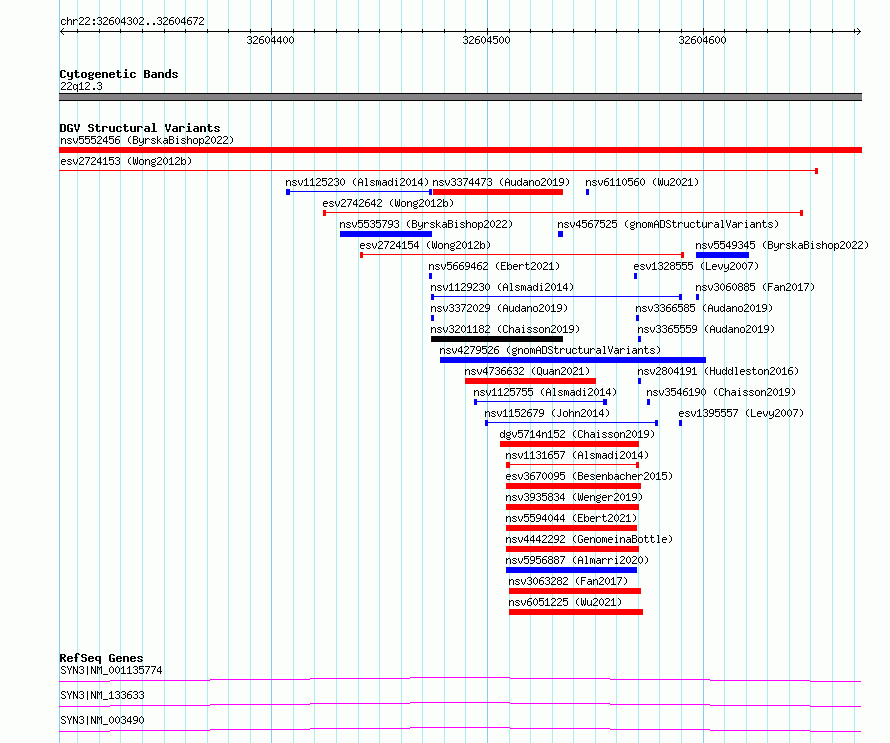Click the gray 22q12.3 cytogenetic band bar
The width and height of the screenshot is (890, 743).
pyautogui.click(x=460, y=97)
